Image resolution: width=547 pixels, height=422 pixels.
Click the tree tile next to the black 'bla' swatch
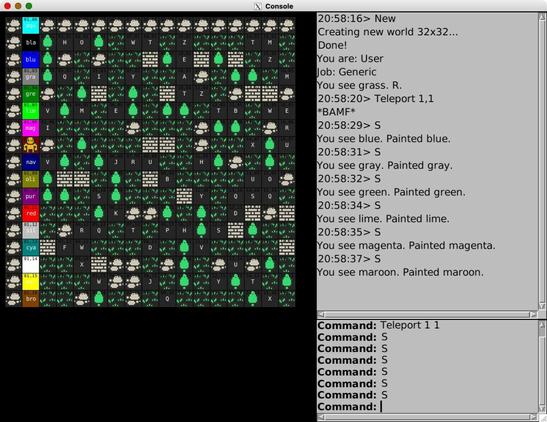coord(48,42)
